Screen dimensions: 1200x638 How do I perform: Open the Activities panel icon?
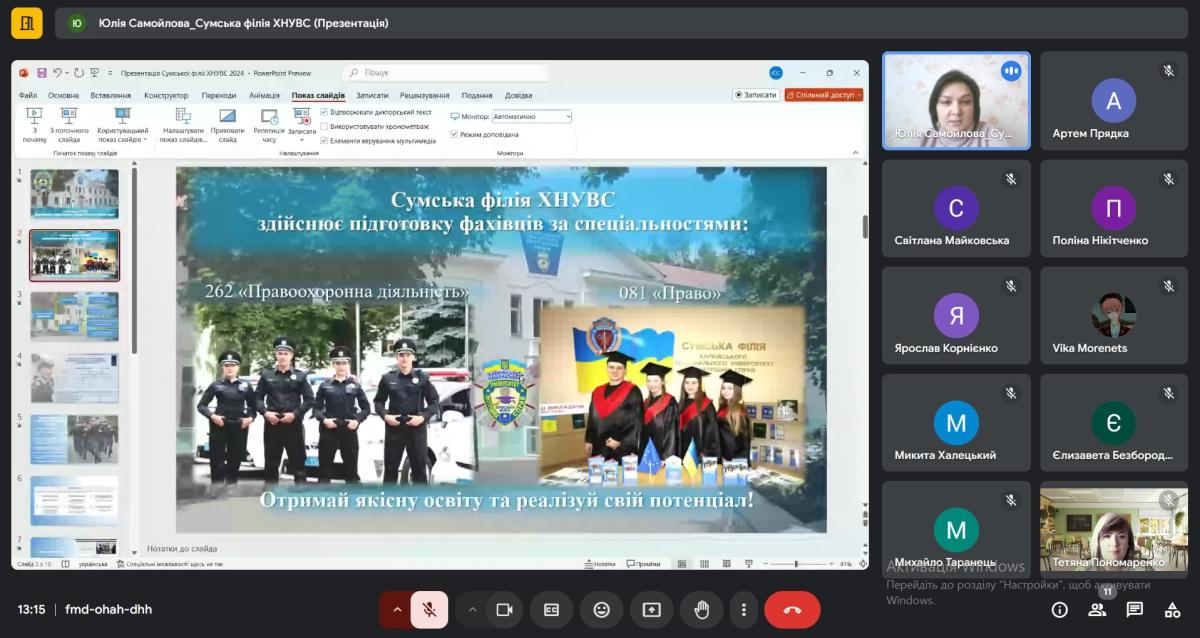tap(1173, 610)
